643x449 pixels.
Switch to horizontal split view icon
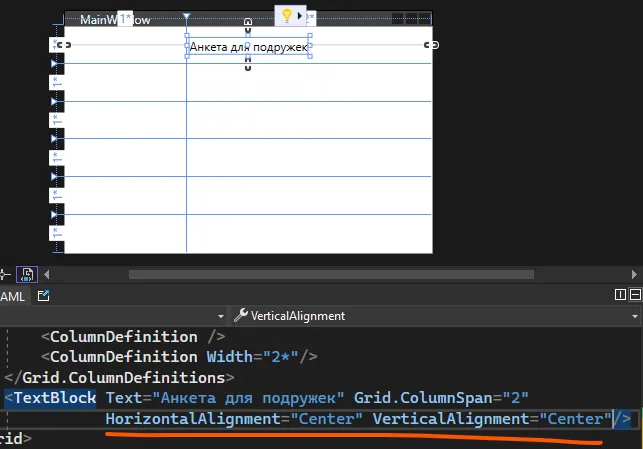pos(635,294)
